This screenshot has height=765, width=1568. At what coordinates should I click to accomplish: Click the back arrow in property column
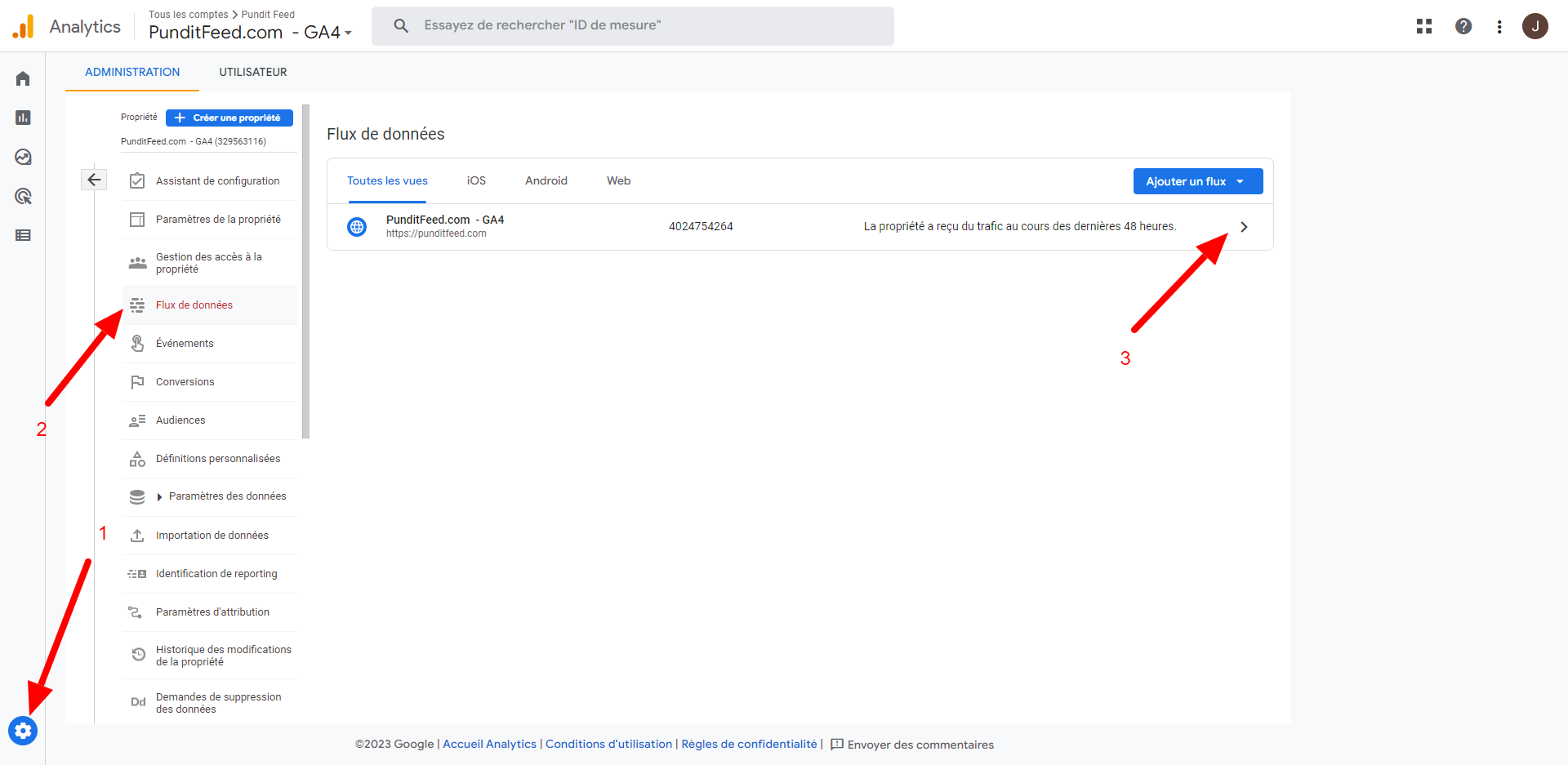[x=94, y=180]
